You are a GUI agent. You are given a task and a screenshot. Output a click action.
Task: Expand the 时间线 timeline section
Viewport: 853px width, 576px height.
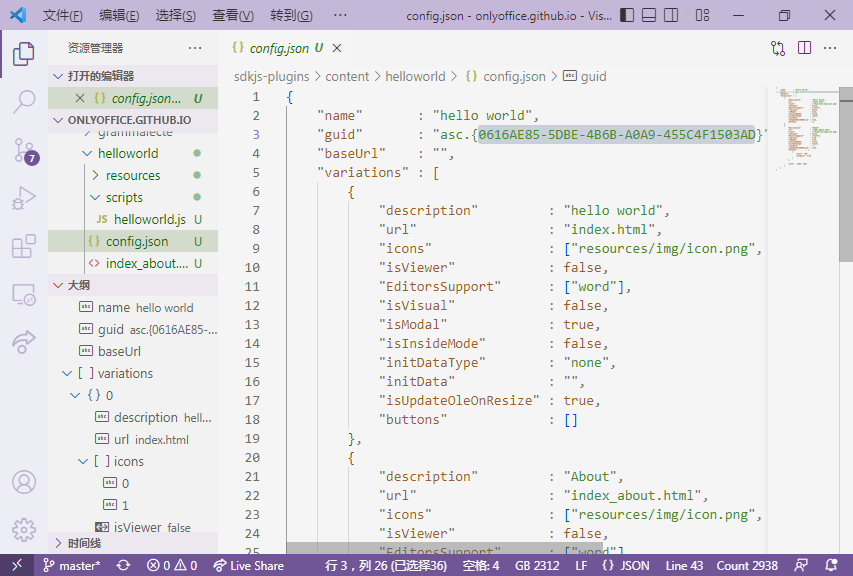point(58,543)
